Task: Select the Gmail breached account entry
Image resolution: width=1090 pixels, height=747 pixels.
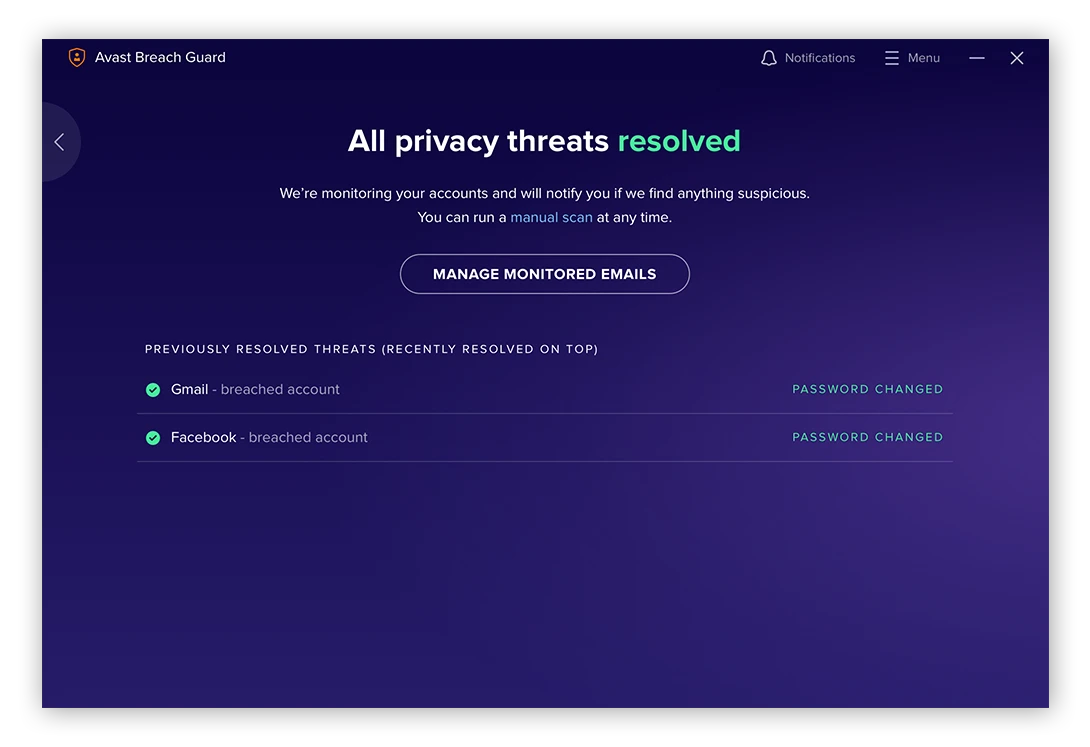Action: (x=254, y=389)
